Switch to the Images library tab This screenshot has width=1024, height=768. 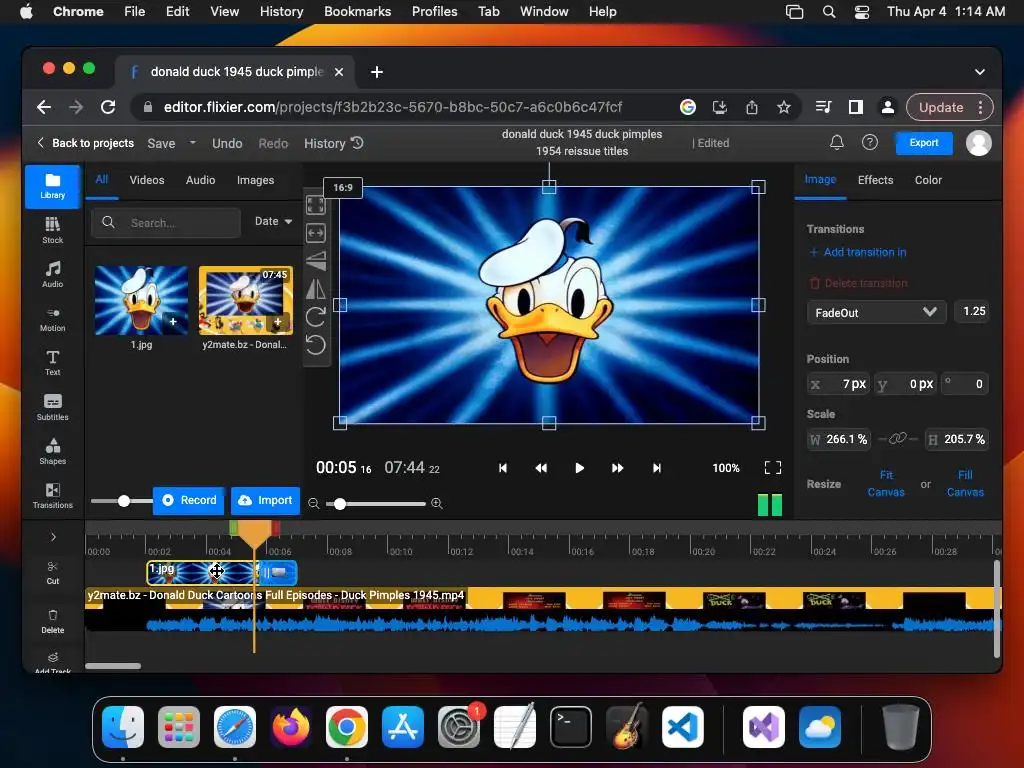tap(255, 180)
